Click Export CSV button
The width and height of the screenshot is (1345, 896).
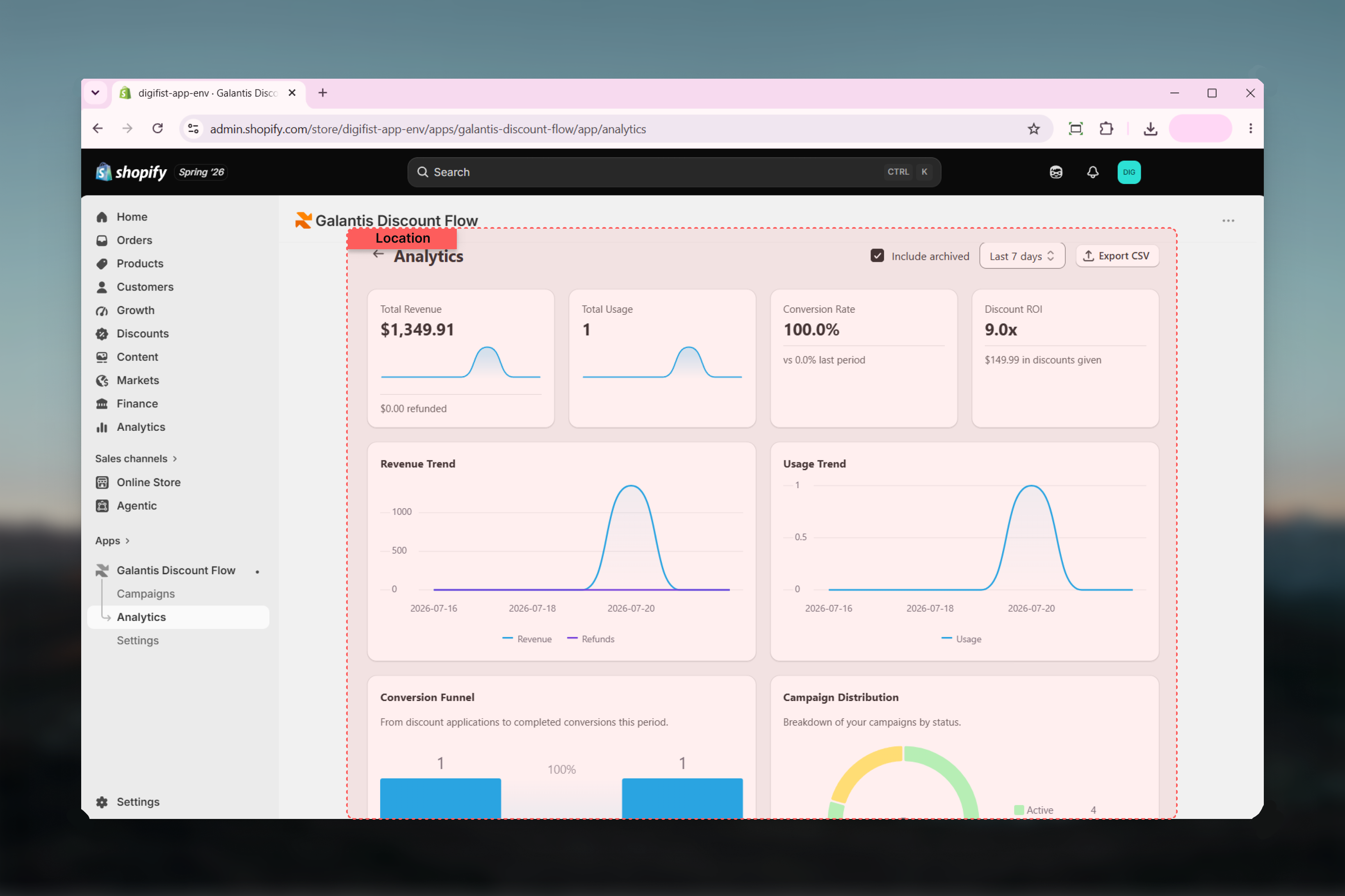pos(1117,256)
